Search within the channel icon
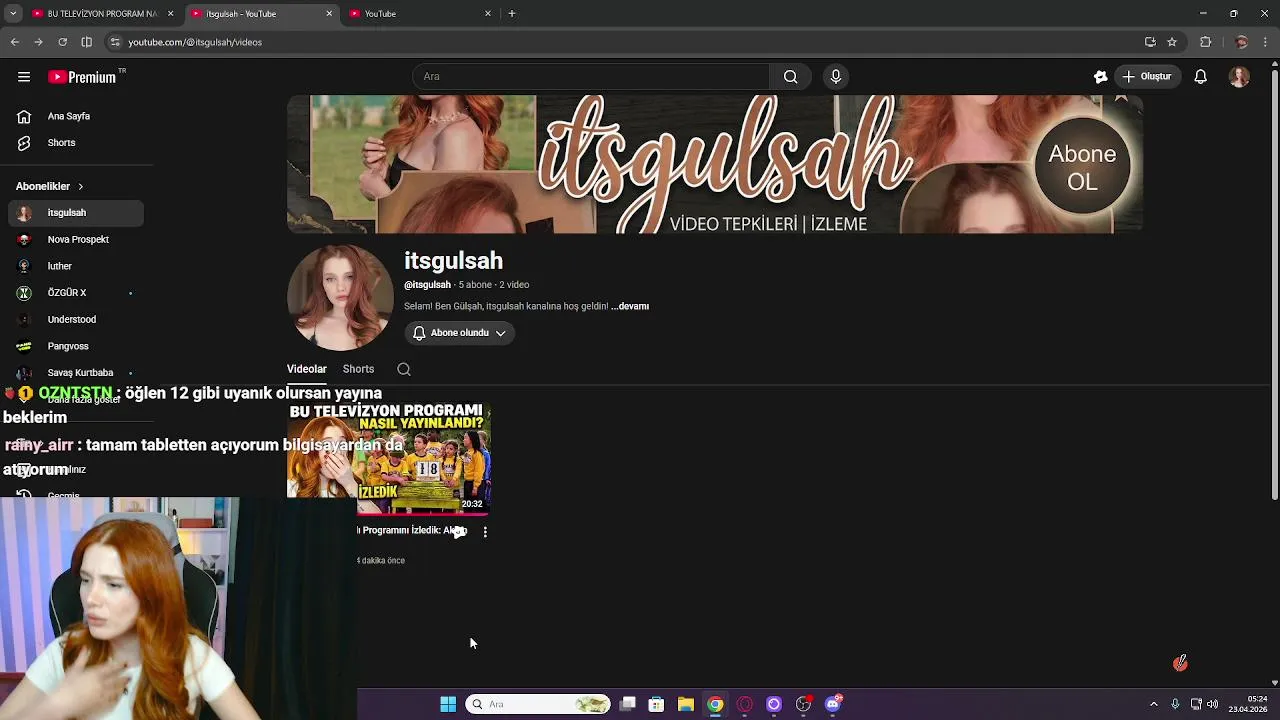1280x720 pixels. pyautogui.click(x=404, y=369)
